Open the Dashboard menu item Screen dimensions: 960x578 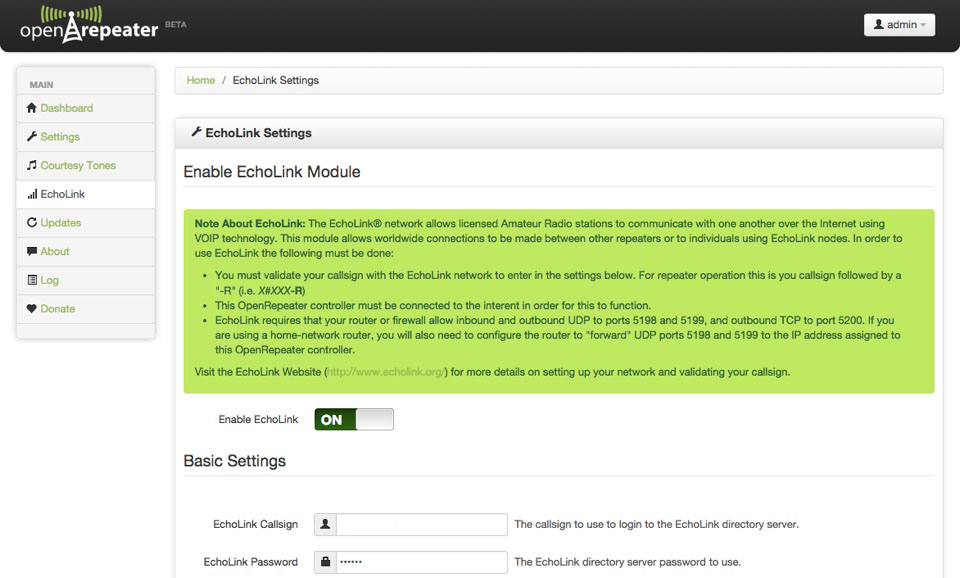[x=86, y=108]
